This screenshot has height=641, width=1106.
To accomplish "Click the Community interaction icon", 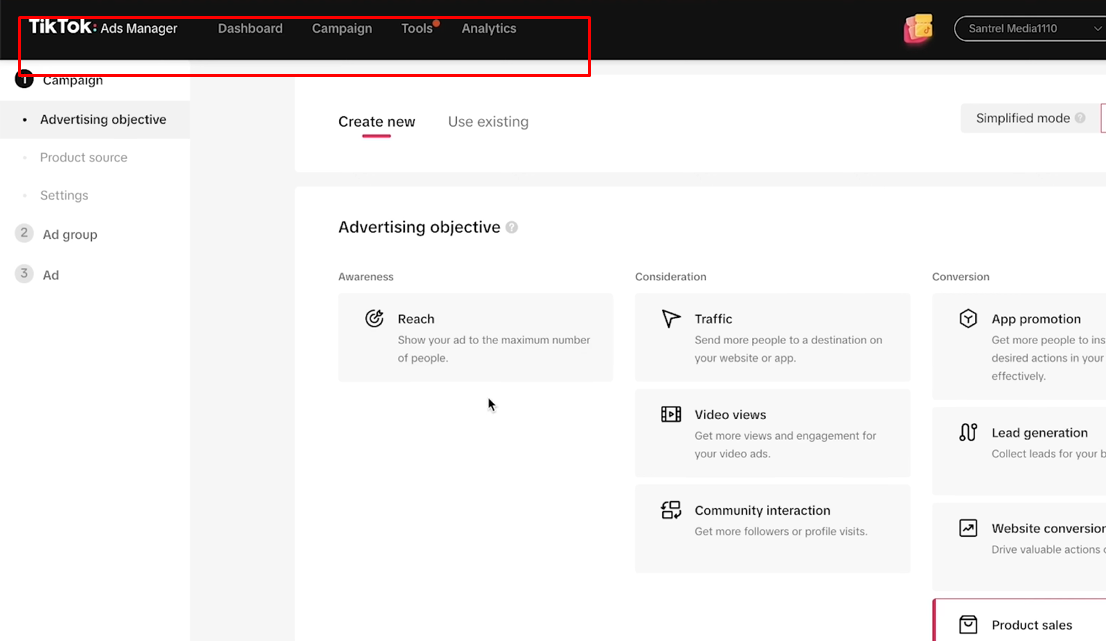I will [x=671, y=510].
